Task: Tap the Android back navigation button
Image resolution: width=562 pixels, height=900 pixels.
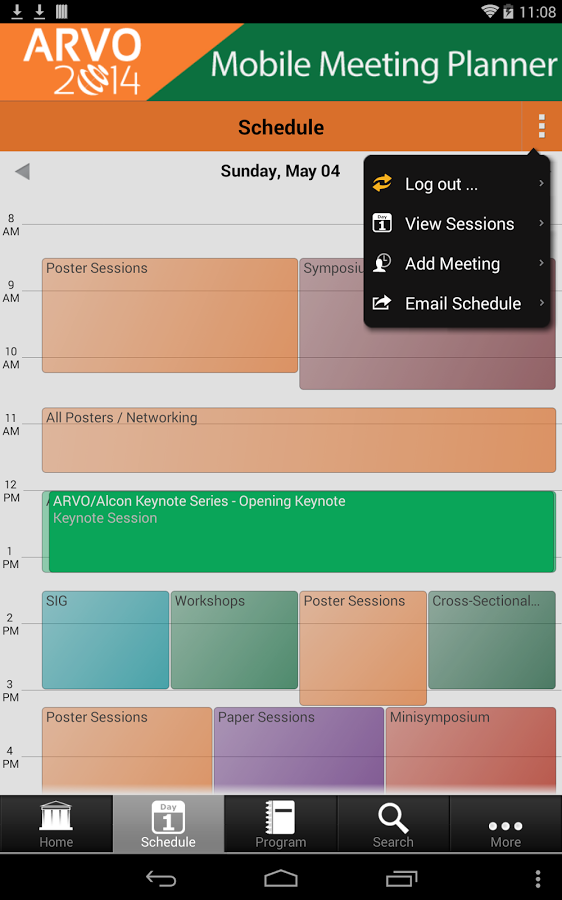Action: tap(161, 878)
